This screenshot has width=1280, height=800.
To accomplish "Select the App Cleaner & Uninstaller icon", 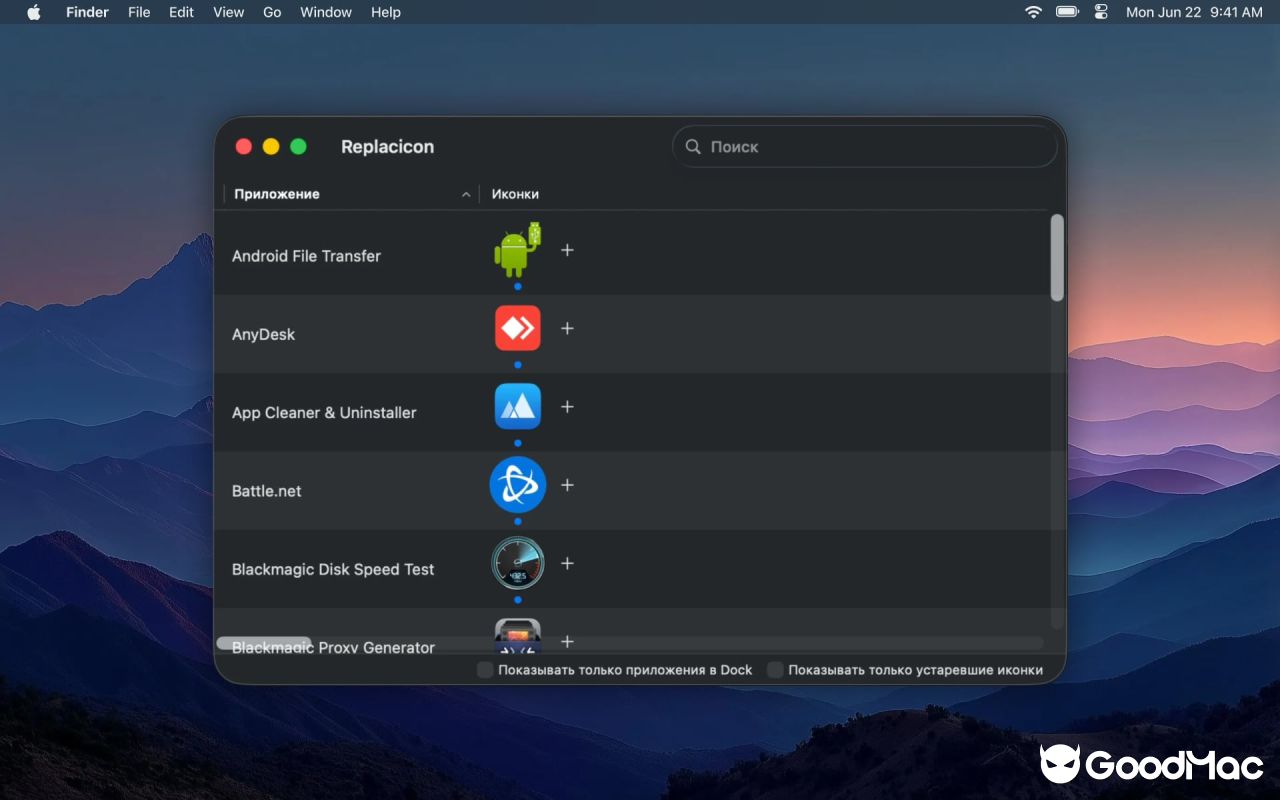I will click(518, 406).
